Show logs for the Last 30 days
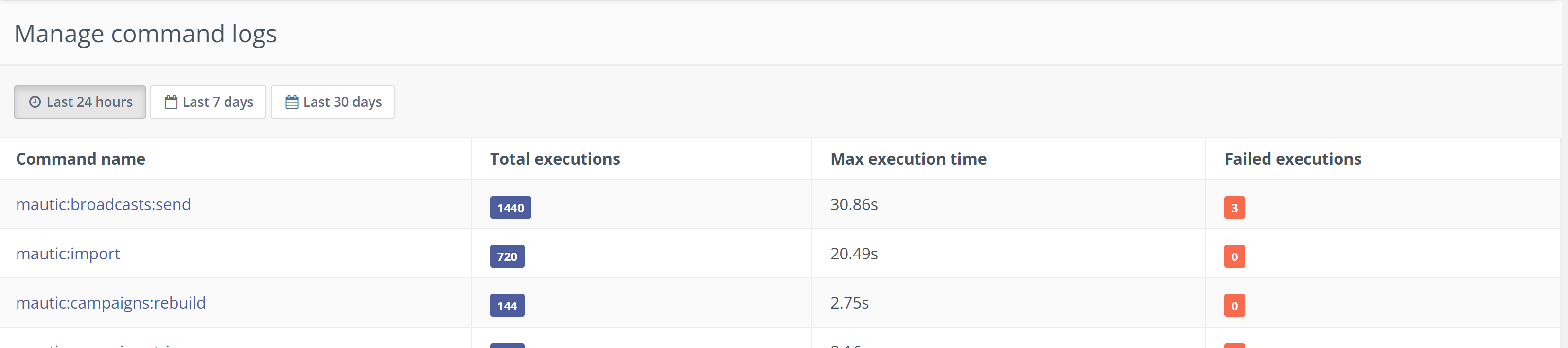1568x348 pixels. tap(333, 102)
